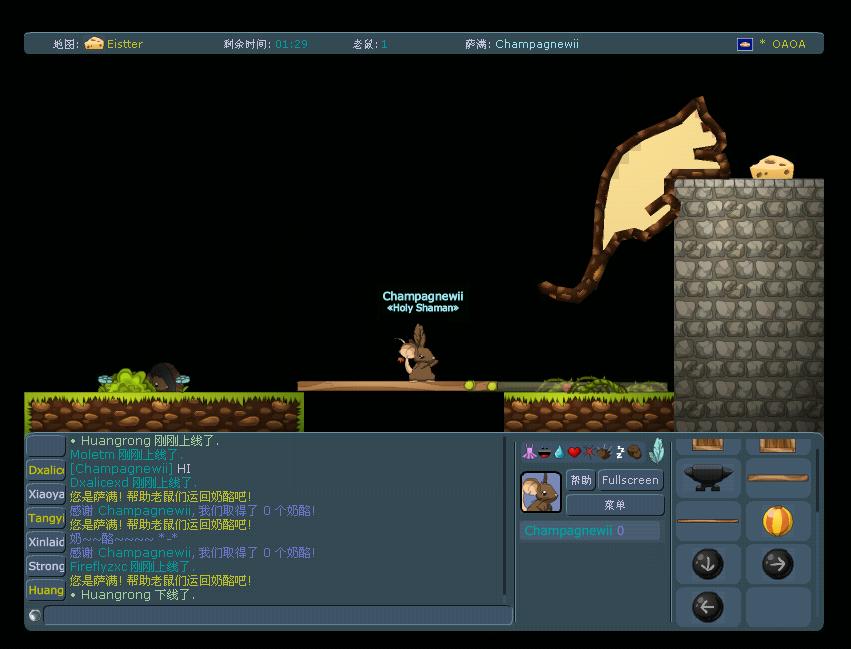Switch to the Strong chat tab
Viewport: 851px width, 649px height.
pyautogui.click(x=46, y=566)
